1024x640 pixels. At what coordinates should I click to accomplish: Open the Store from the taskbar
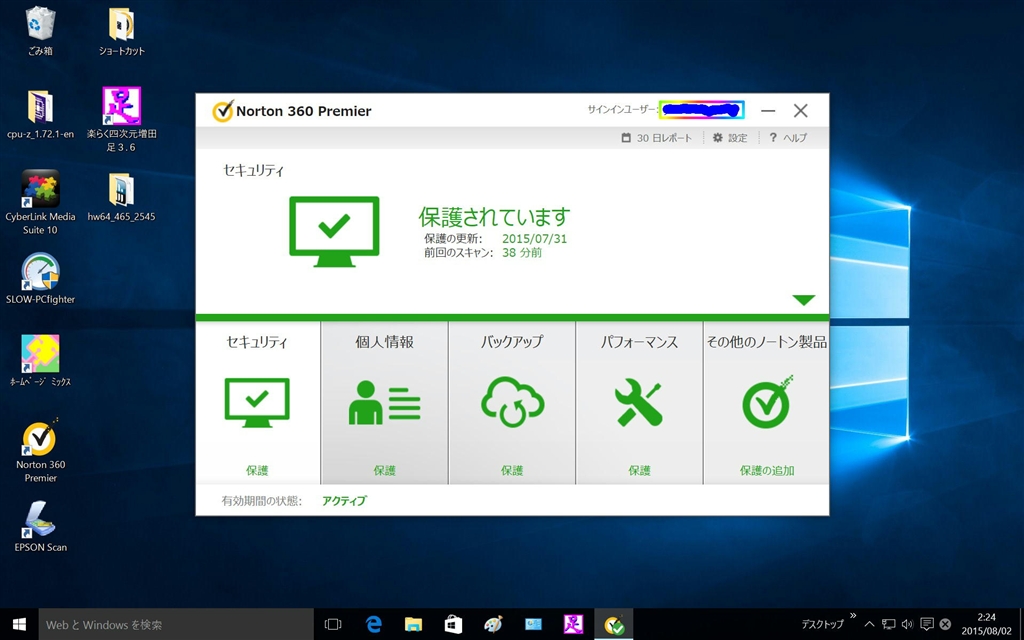(453, 624)
